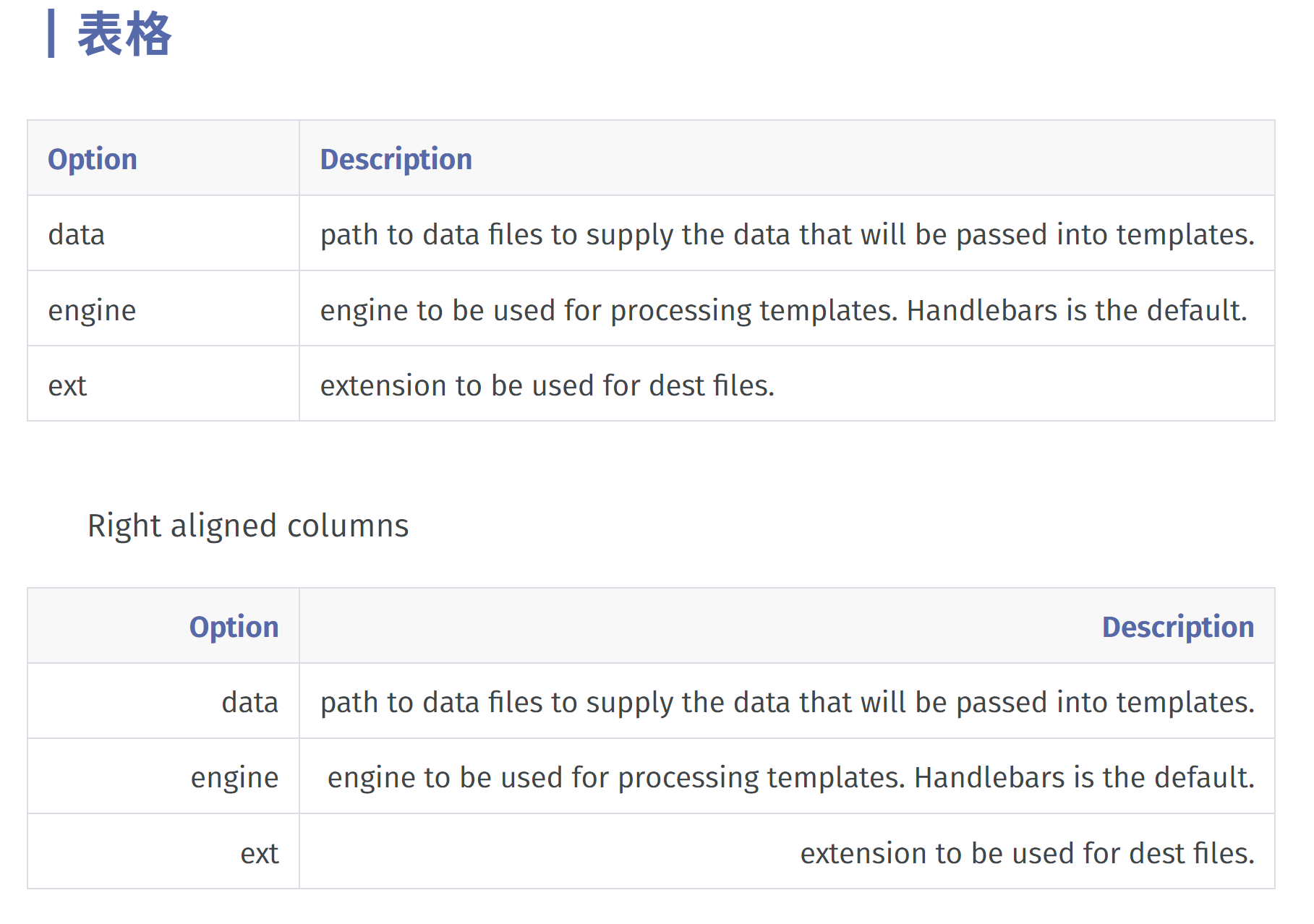The height and width of the screenshot is (924, 1314).
Task: Click the engine description in the second table
Action: (x=790, y=778)
